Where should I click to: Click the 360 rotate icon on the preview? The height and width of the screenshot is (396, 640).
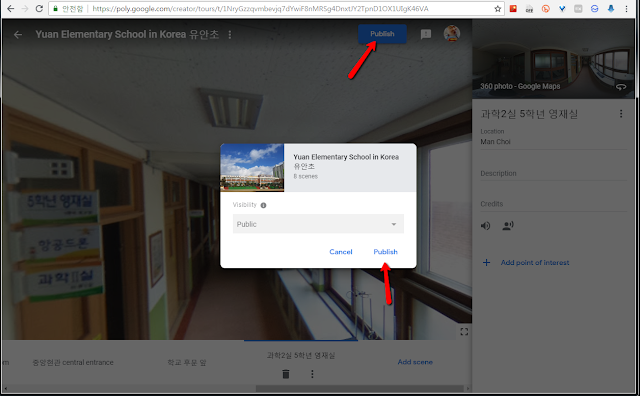coord(621,87)
